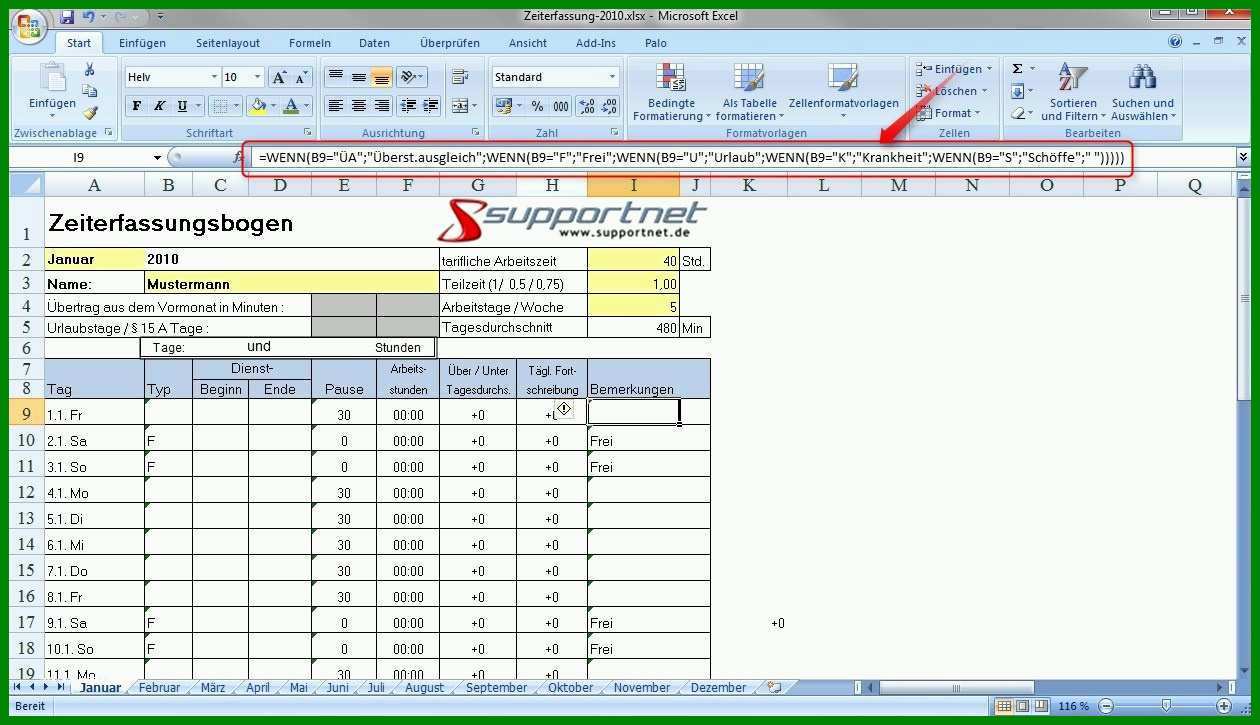The width and height of the screenshot is (1260, 725).
Task: Switch to the Formeln ribbon tab
Action: click(309, 43)
